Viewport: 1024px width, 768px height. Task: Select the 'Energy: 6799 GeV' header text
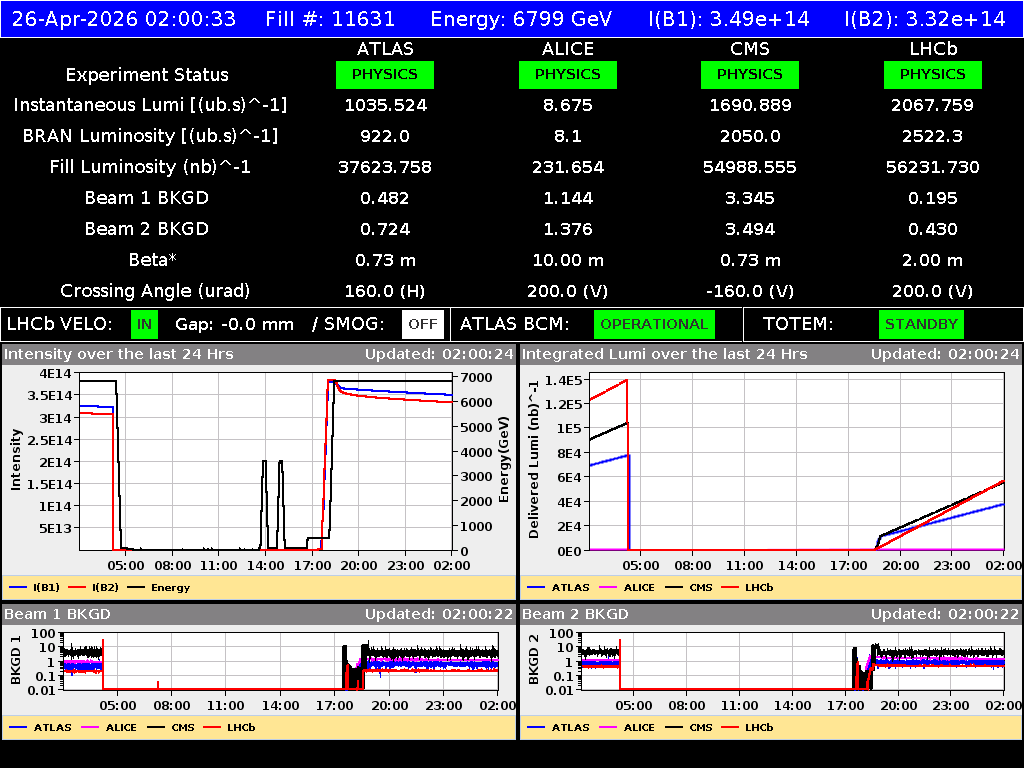[521, 19]
